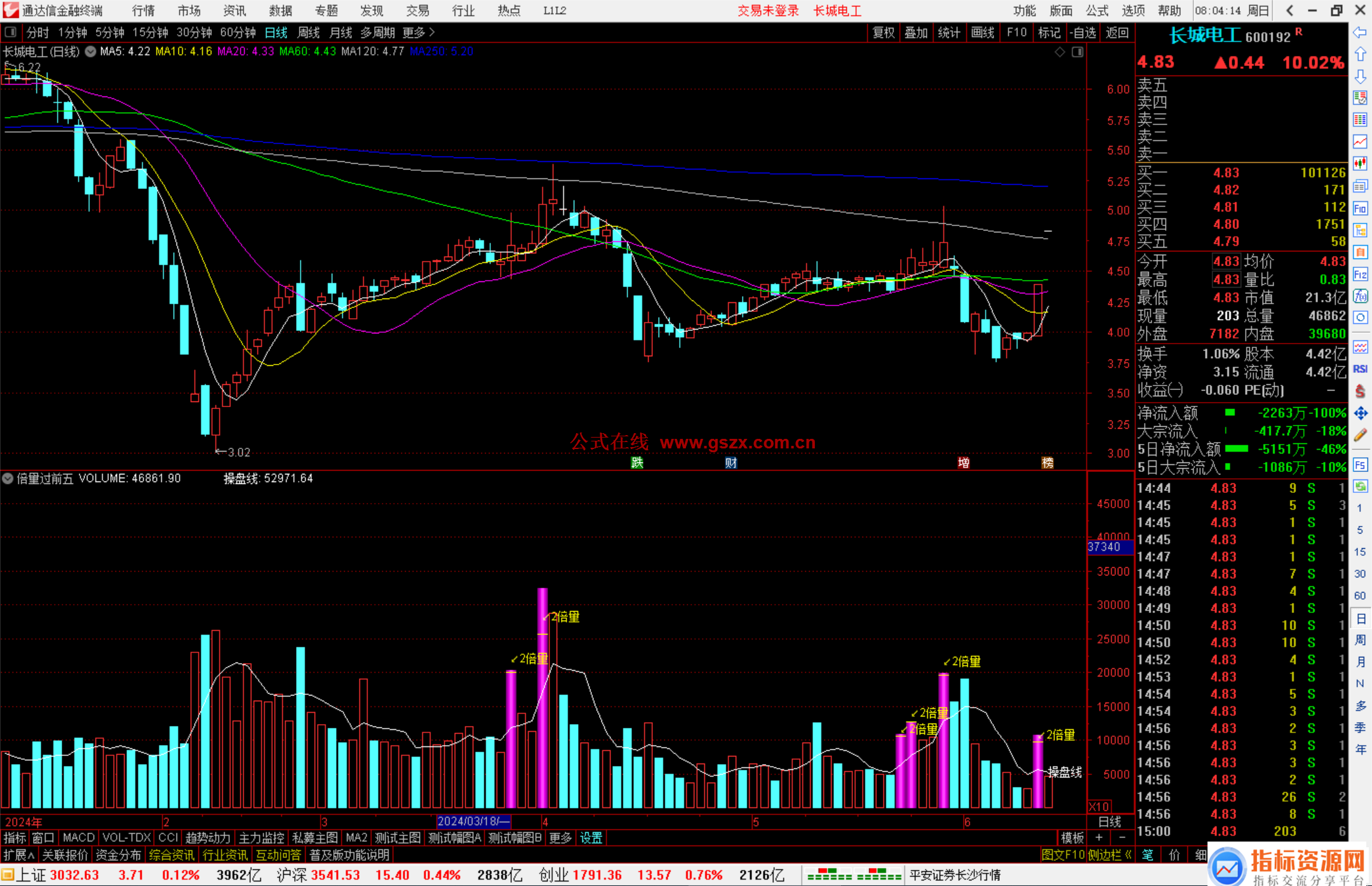The width and height of the screenshot is (1372, 886).
Task: Click the circle icon in right sidebar
Action: click(x=1360, y=318)
